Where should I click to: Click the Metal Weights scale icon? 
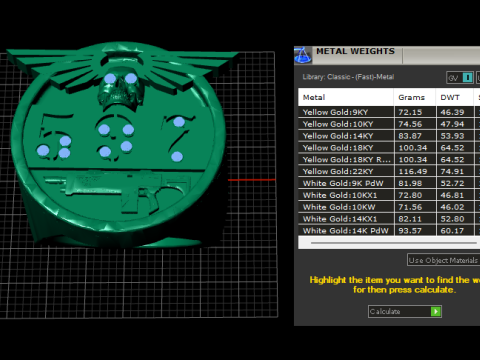point(303,55)
